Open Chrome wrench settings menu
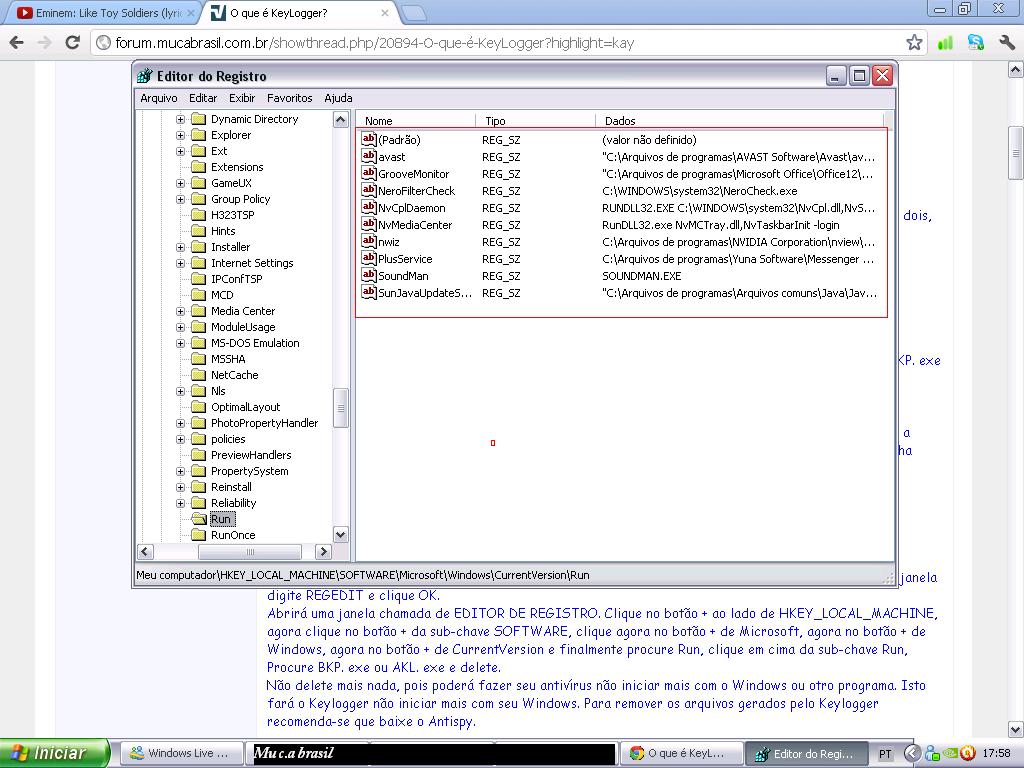This screenshot has height=768, width=1024. click(x=1007, y=43)
